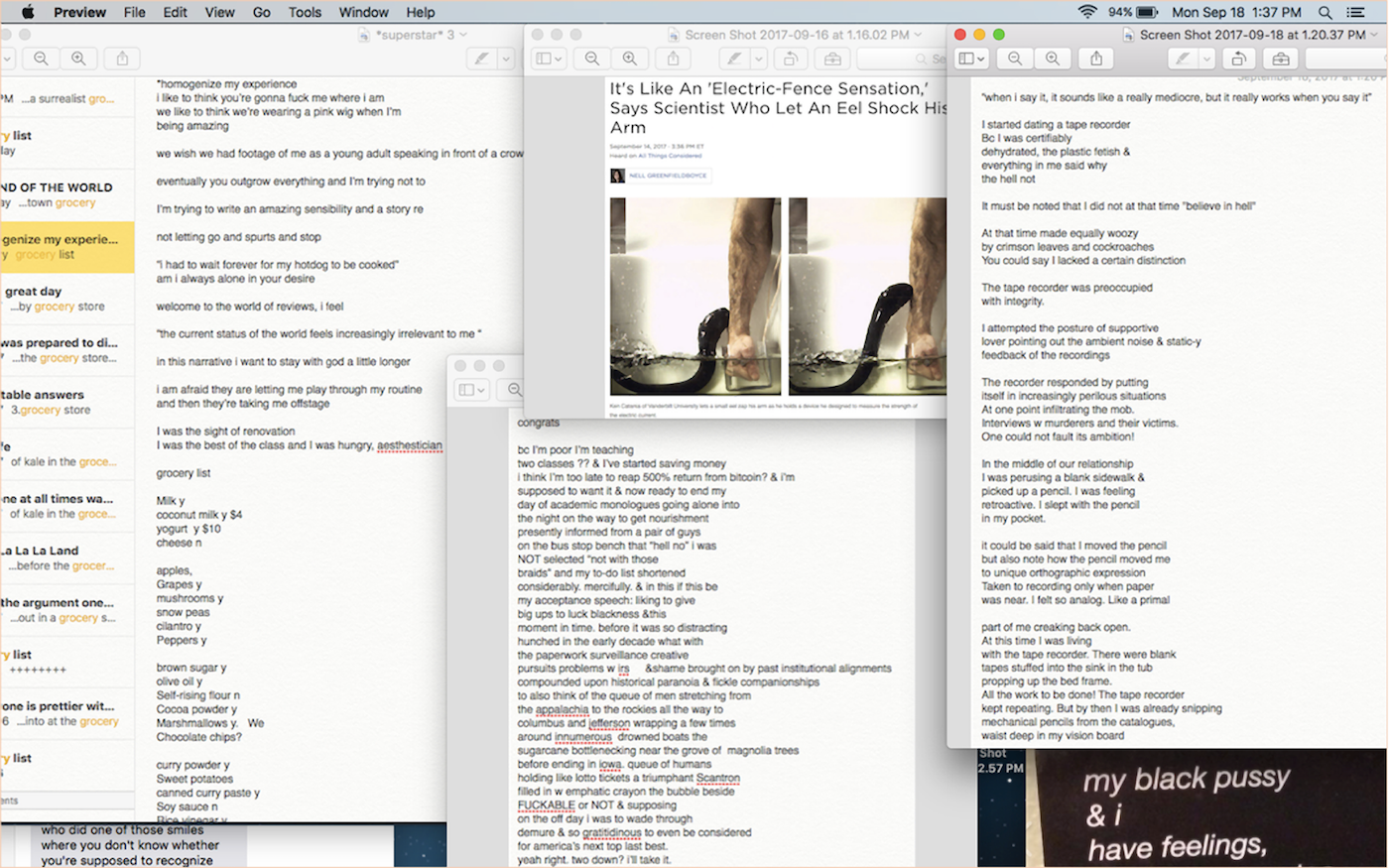Zoom in on the superstar 3 document
The height and width of the screenshot is (868, 1389).
point(78,59)
